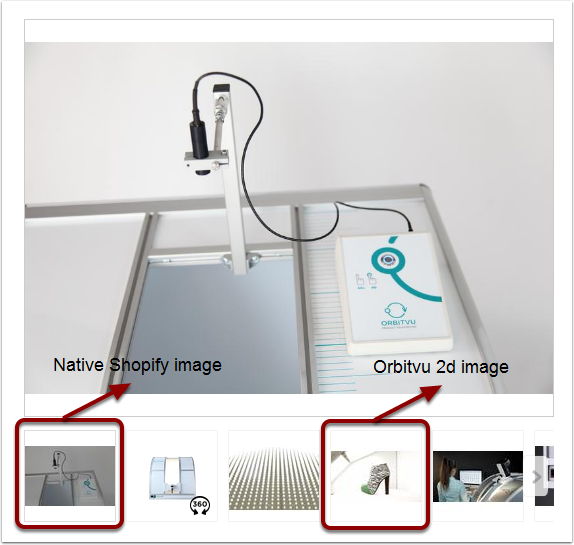
Task: Click next arrow in thumbnail carousel
Action: 537,477
